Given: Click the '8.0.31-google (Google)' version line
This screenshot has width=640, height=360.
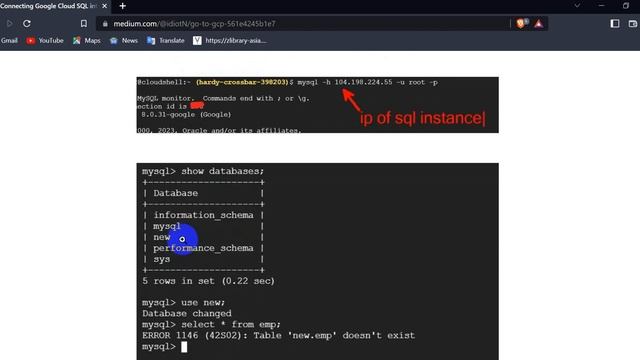Looking at the screenshot, I should click(186, 114).
